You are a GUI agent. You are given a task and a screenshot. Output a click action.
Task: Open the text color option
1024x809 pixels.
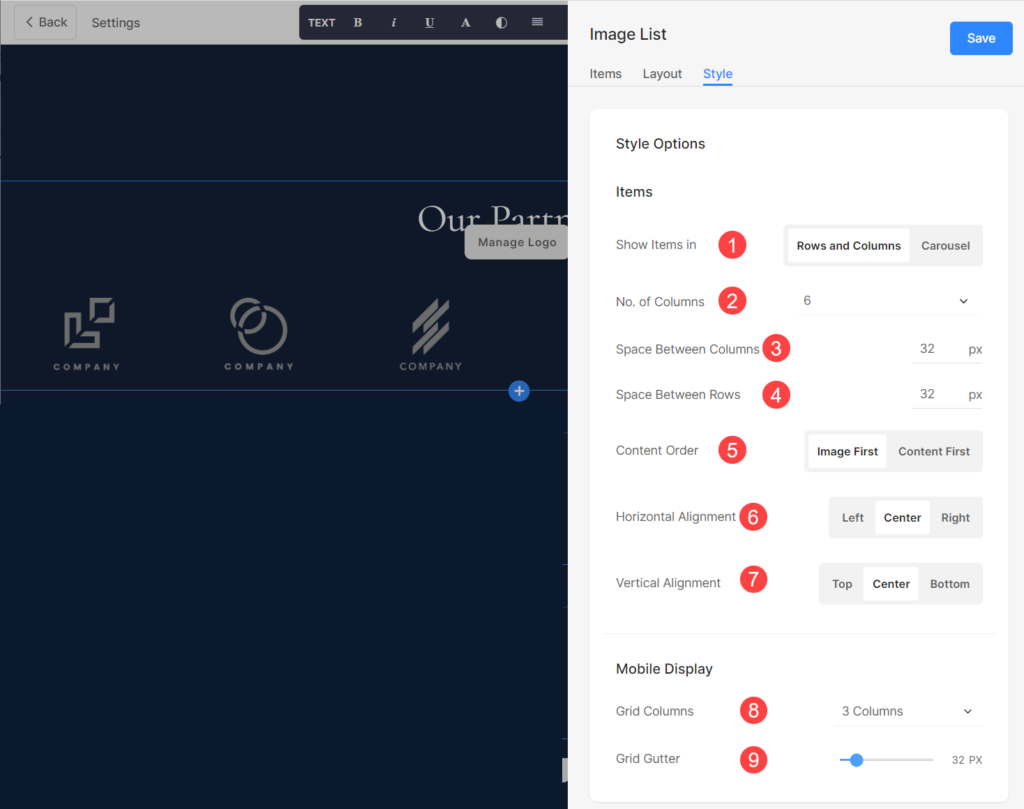pos(465,22)
